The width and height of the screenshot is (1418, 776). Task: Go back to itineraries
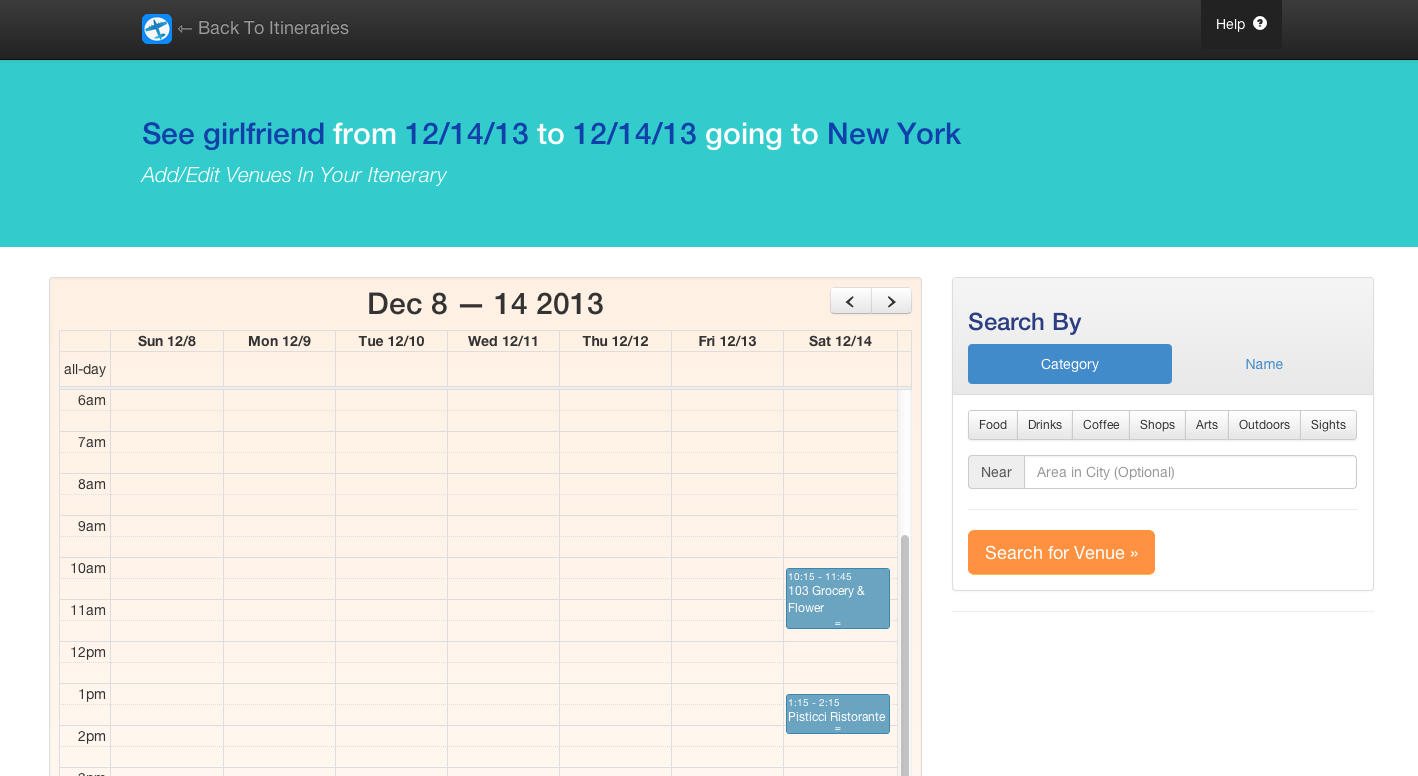pos(263,28)
